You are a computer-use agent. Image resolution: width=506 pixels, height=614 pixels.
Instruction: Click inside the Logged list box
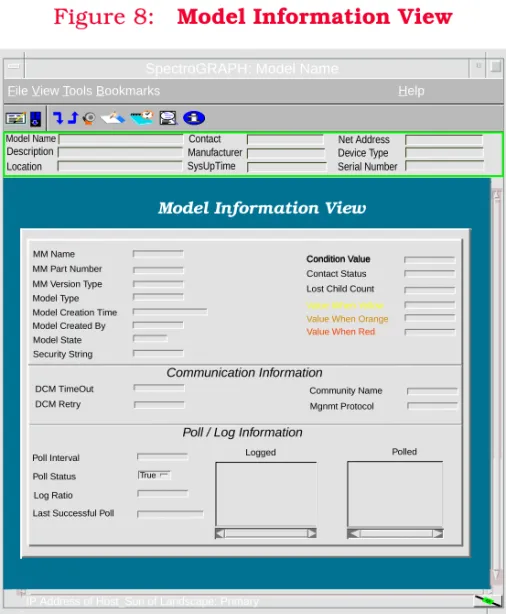[x=266, y=494]
